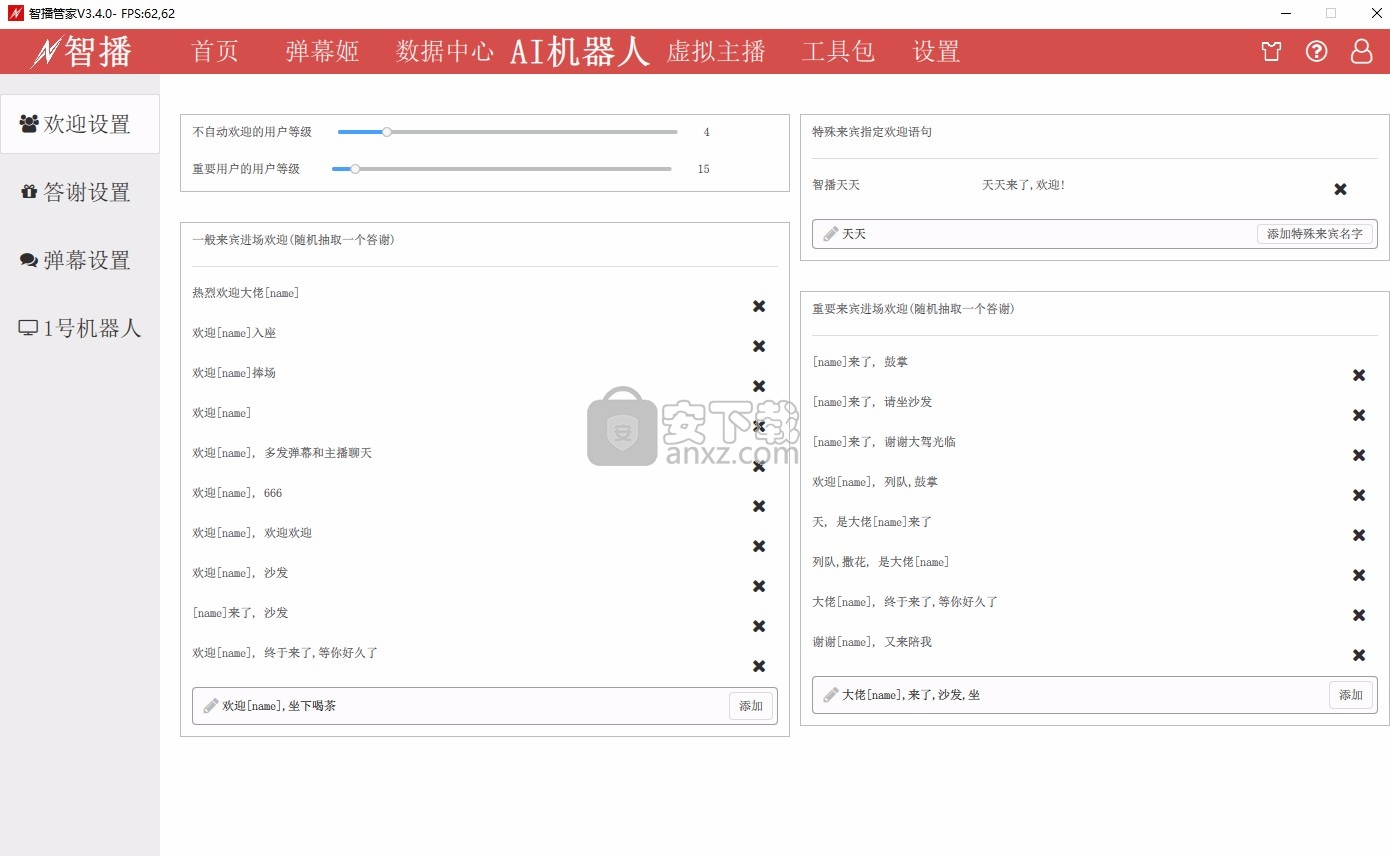Delete the 列队,撒花 greeting
The width and height of the screenshot is (1390, 856).
[x=1359, y=575]
